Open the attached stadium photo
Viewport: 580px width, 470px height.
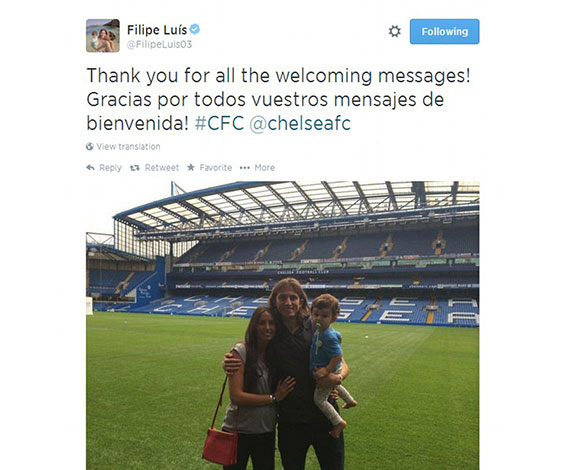[x=283, y=325]
